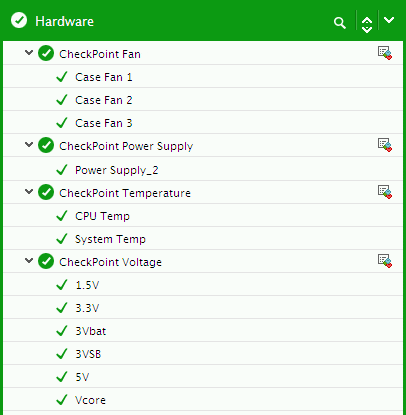Open the Hardware header dropdown chevron

pos(389,20)
